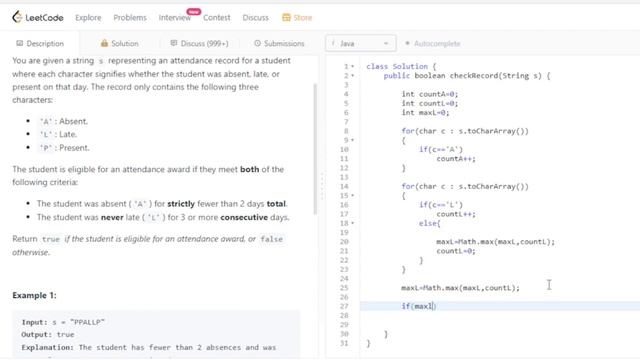Click the Solution lock icon
640x360 pixels.
coord(104,43)
